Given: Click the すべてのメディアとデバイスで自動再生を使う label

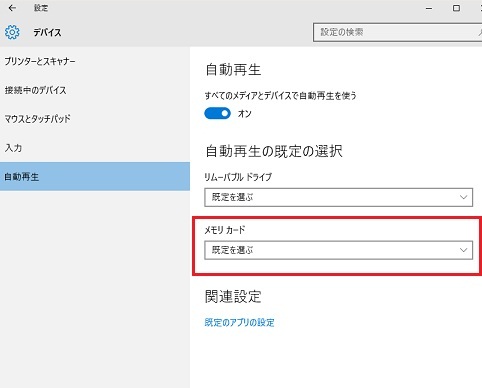Looking at the screenshot, I should click(x=281, y=96).
